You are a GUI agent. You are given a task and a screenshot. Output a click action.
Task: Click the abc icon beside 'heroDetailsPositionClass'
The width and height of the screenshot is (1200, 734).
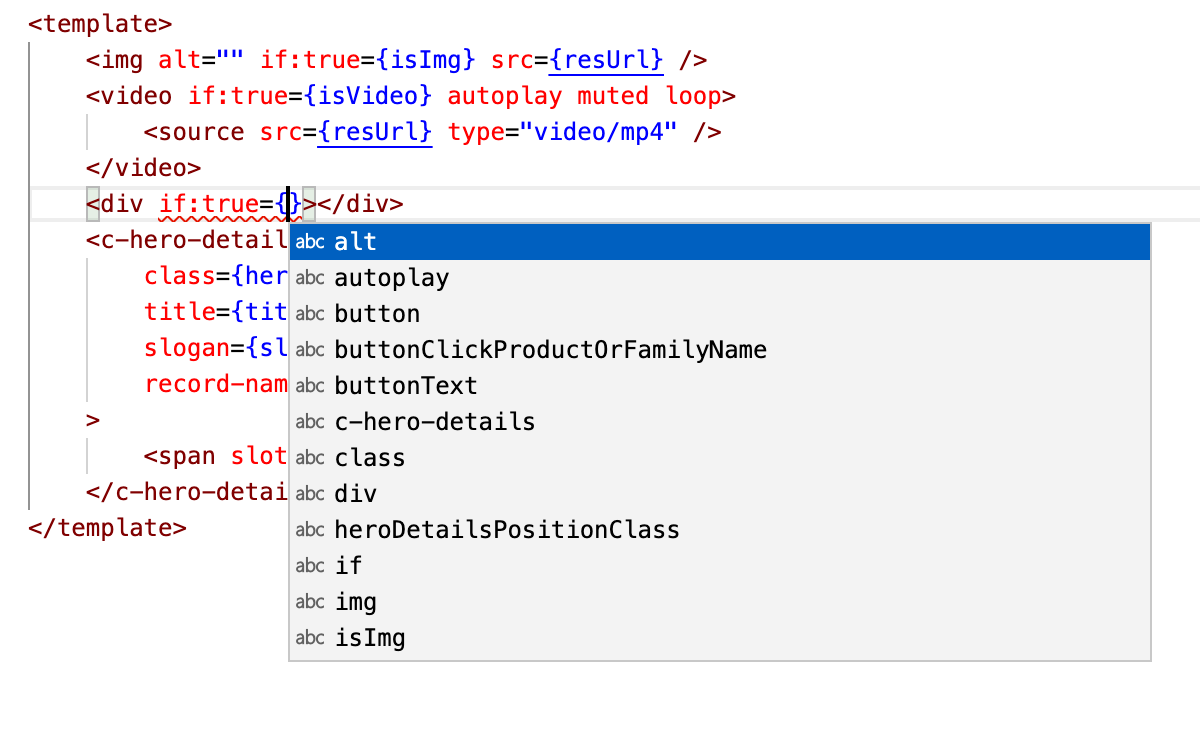coord(310,530)
